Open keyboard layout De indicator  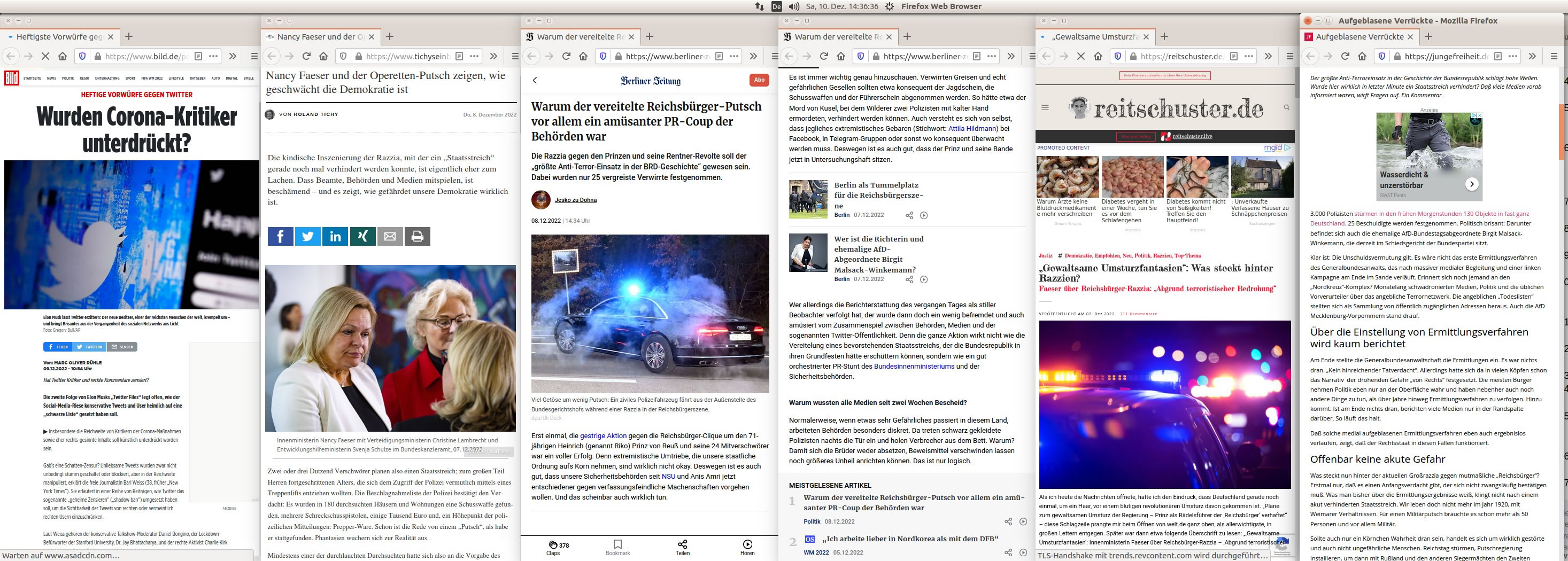pos(777,6)
